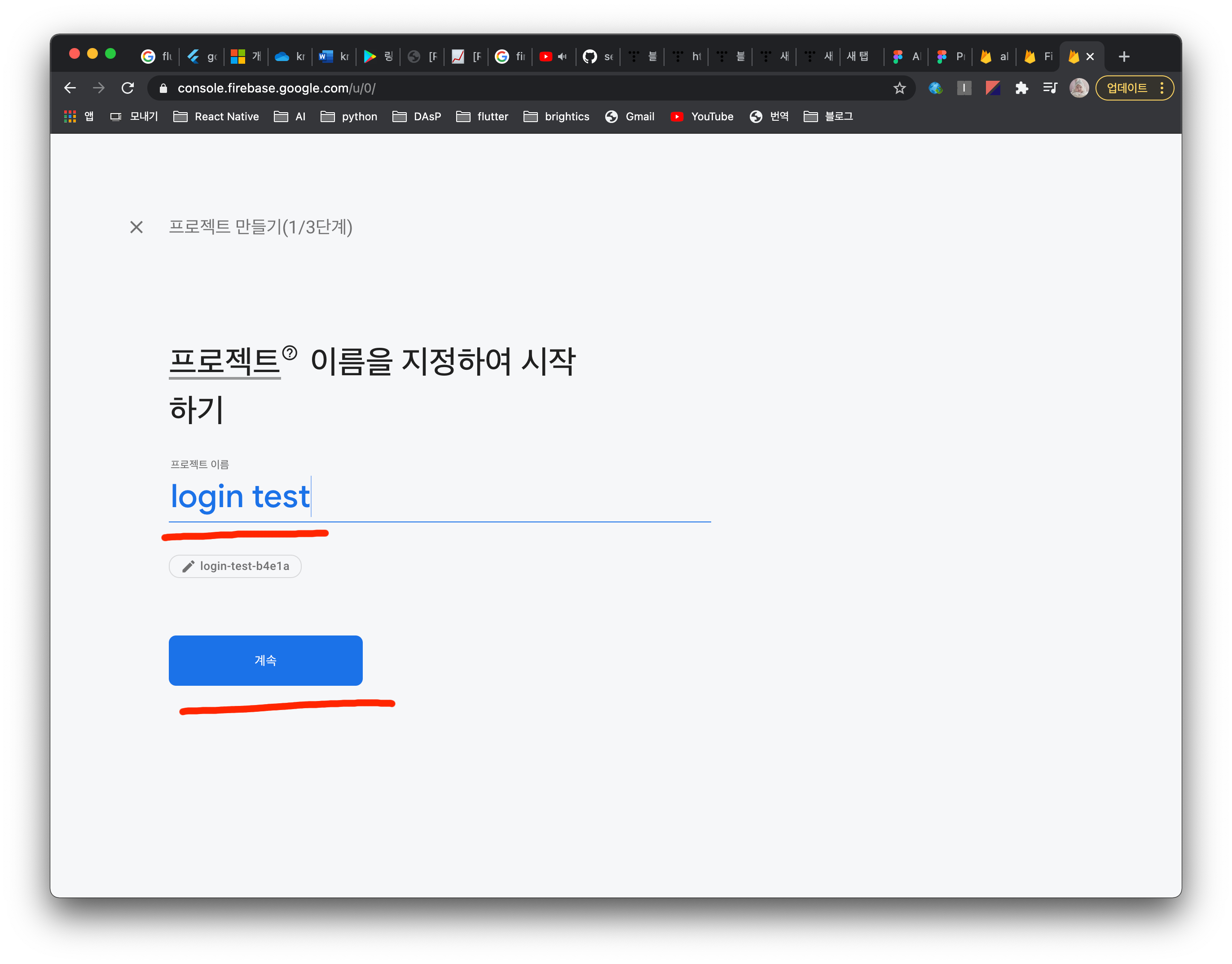Image resolution: width=1232 pixels, height=964 pixels.
Task: Click the 계속 continue button
Action: [265, 660]
